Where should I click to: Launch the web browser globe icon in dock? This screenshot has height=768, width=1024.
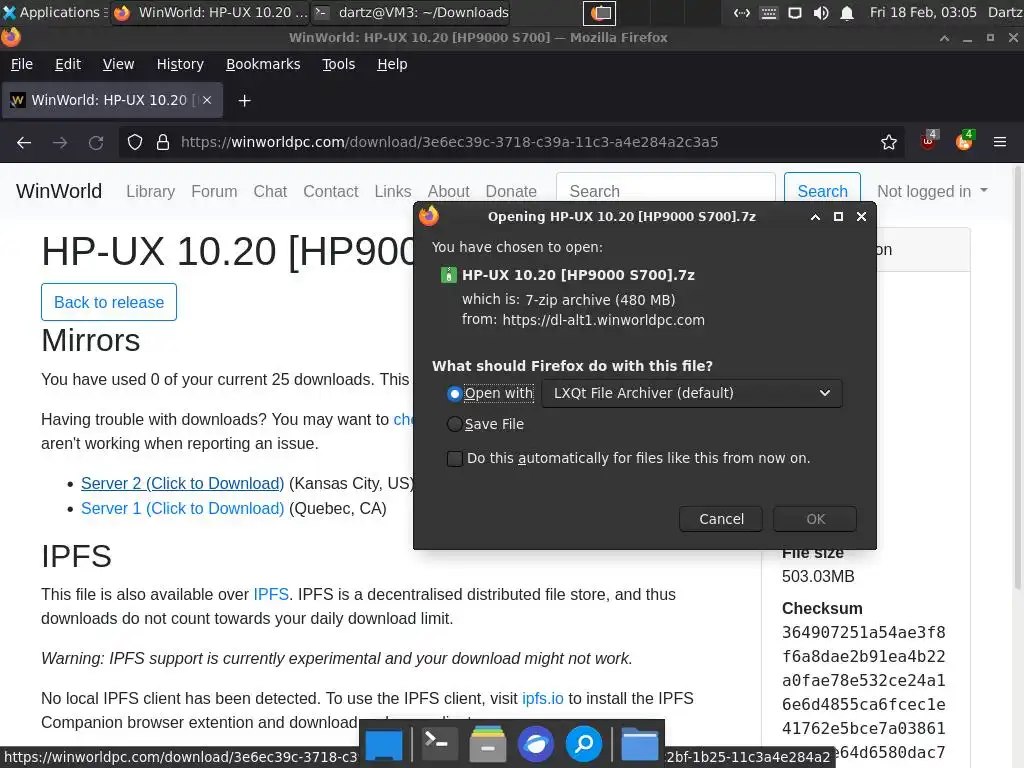[536, 744]
